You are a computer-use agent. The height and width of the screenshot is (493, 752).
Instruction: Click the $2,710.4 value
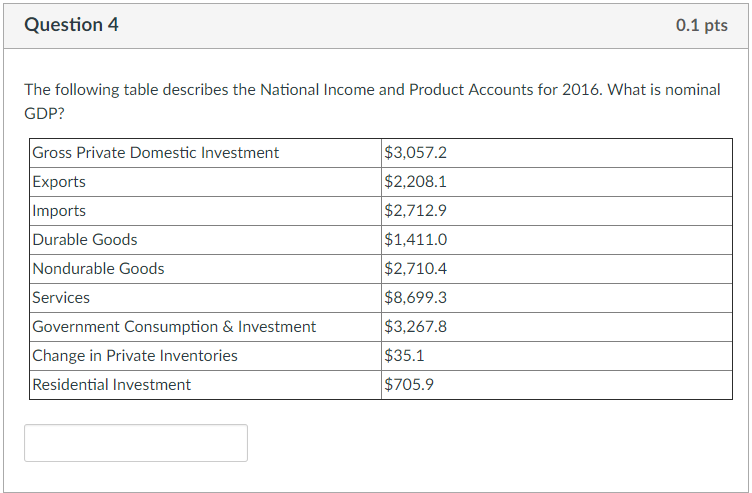point(415,269)
